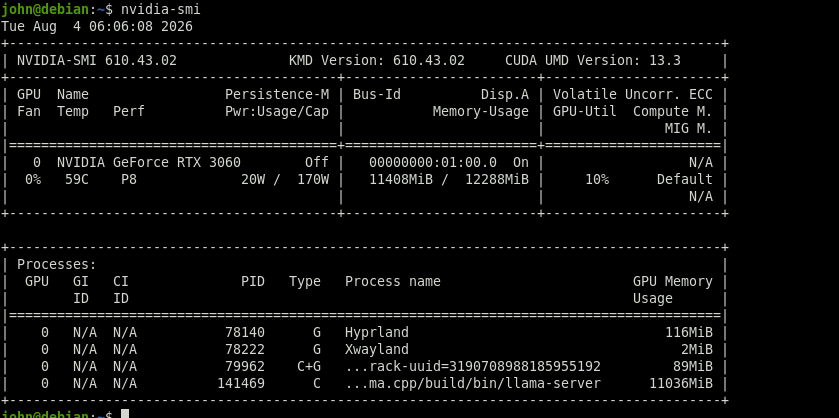Click the "Memory-Usage" header
Viewport: 839px width, 418px height.
coord(480,112)
